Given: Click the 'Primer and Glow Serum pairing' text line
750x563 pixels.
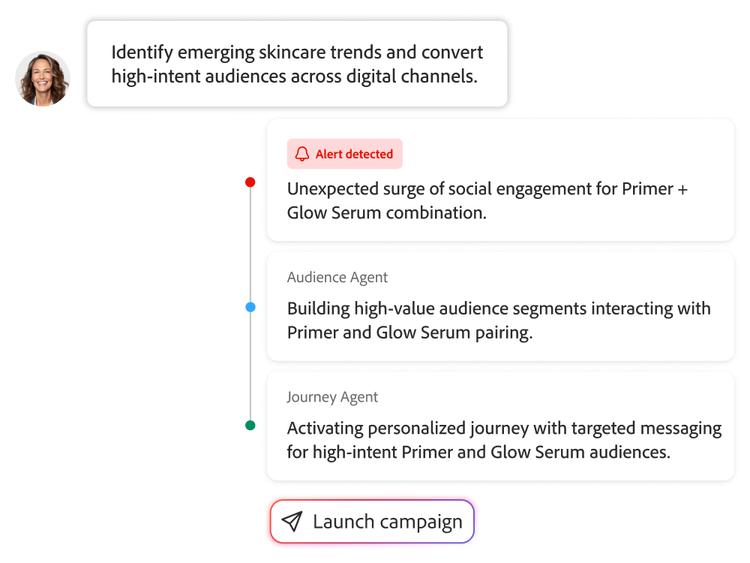Looking at the screenshot, I should pyautogui.click(x=409, y=332).
